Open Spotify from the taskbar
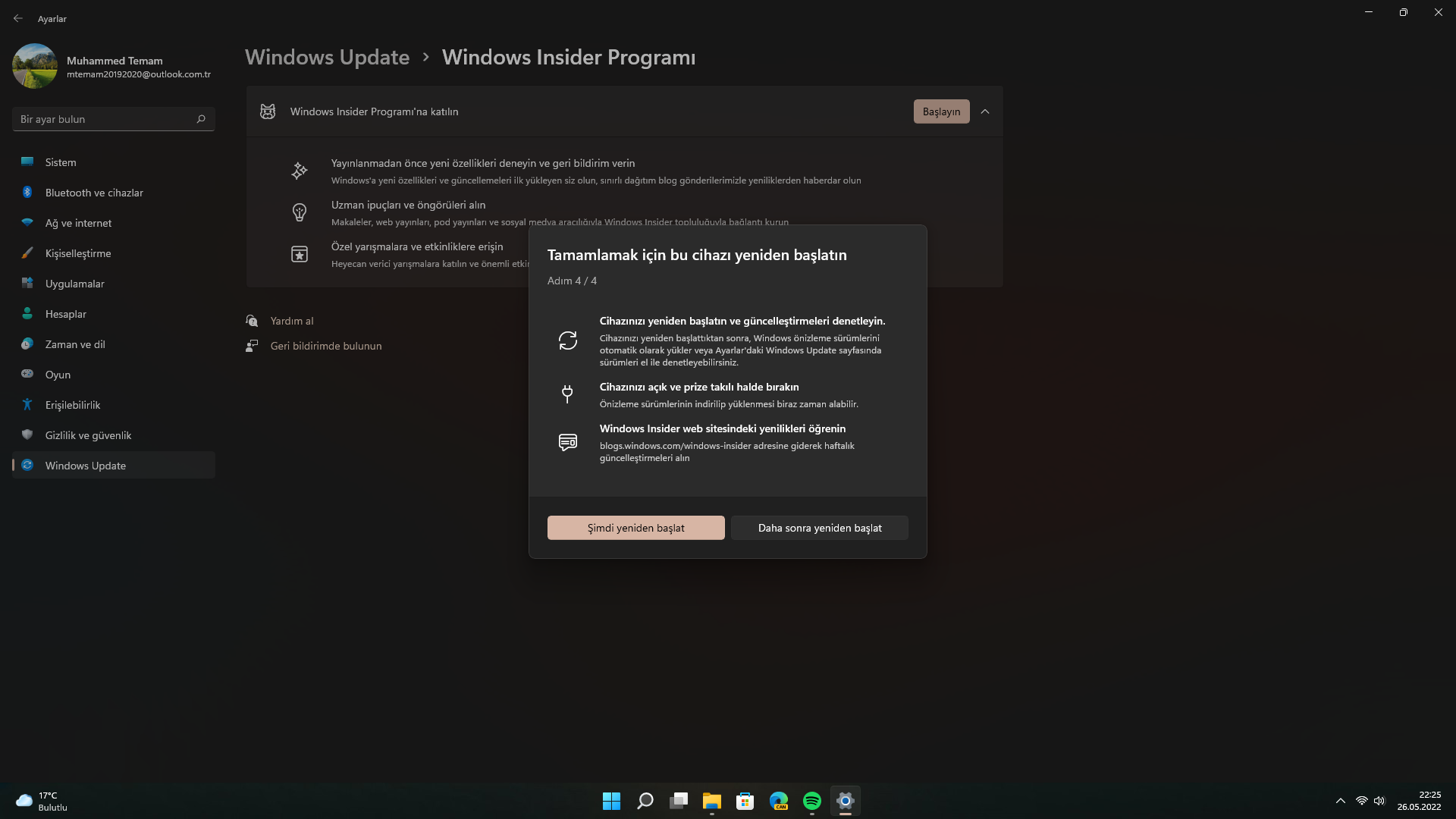 click(811, 801)
